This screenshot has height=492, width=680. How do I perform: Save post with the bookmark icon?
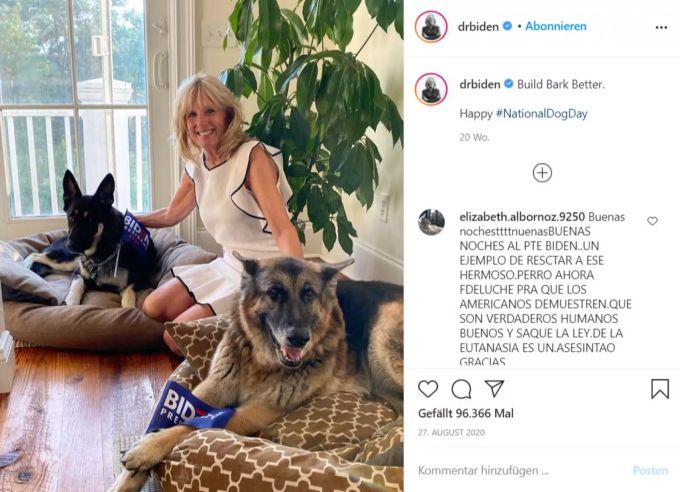pyautogui.click(x=660, y=389)
